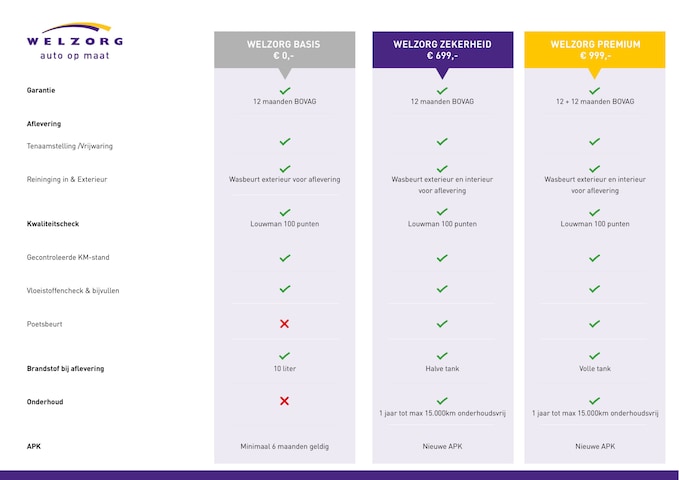679x480 pixels.
Task: Click the Tenaamstelling checkmark in Welzorg Premium
Action: pos(594,142)
